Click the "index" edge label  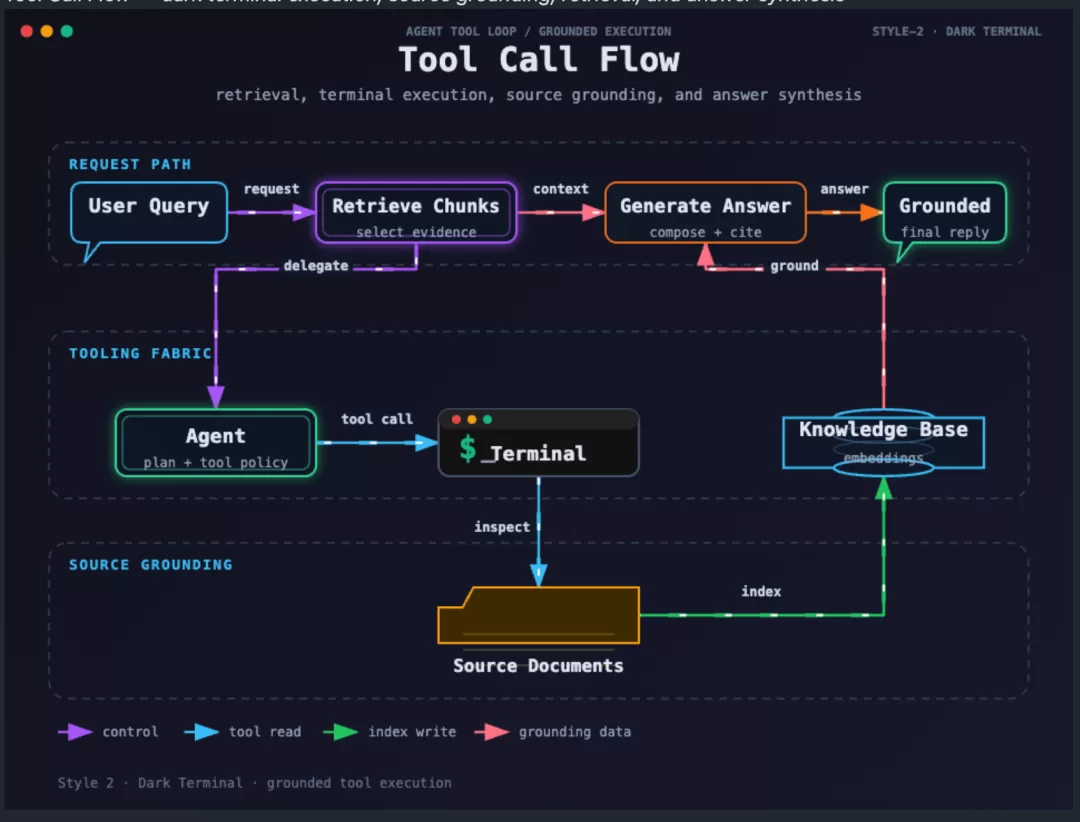click(x=761, y=591)
